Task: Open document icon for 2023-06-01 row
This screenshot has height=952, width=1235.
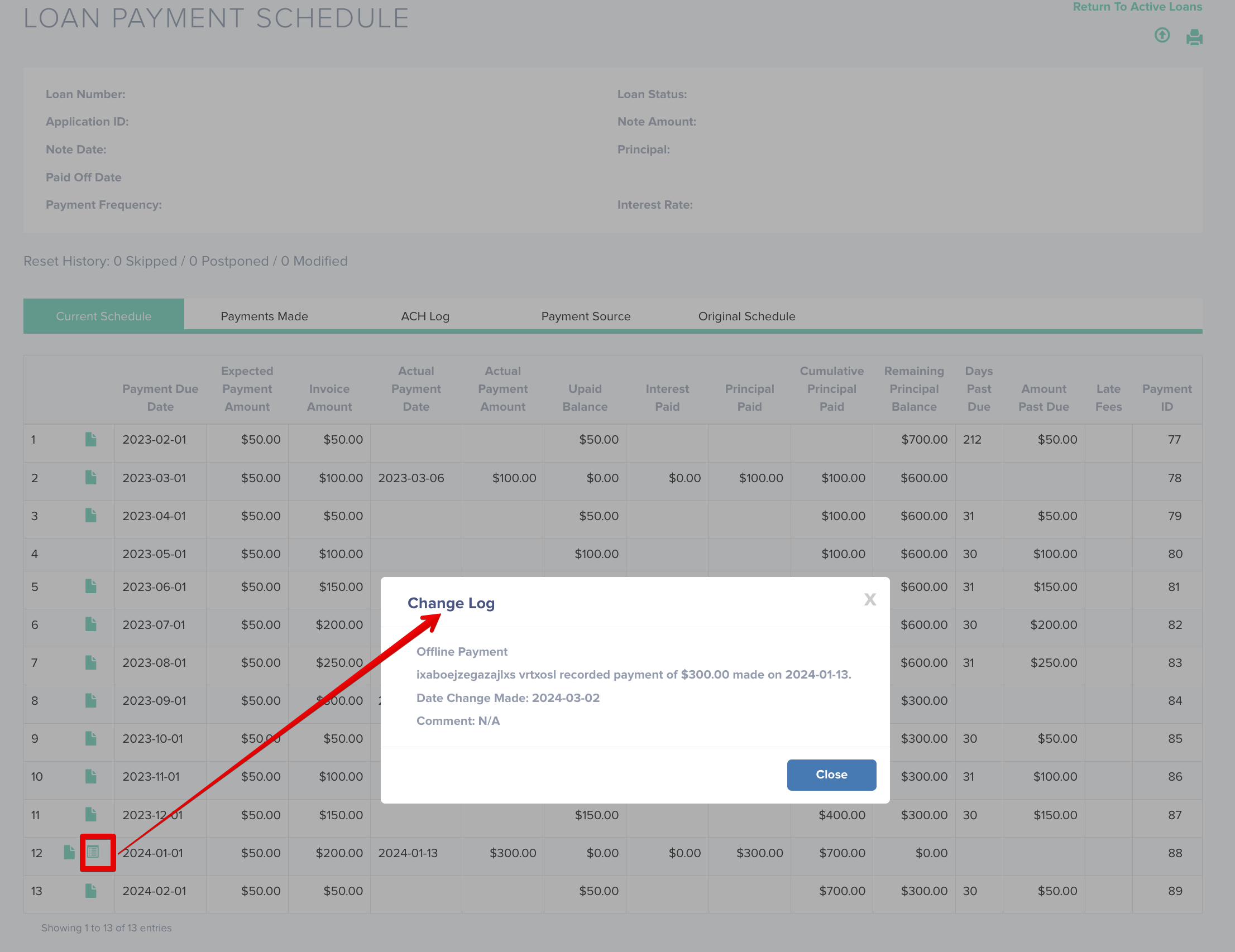Action: [90, 586]
